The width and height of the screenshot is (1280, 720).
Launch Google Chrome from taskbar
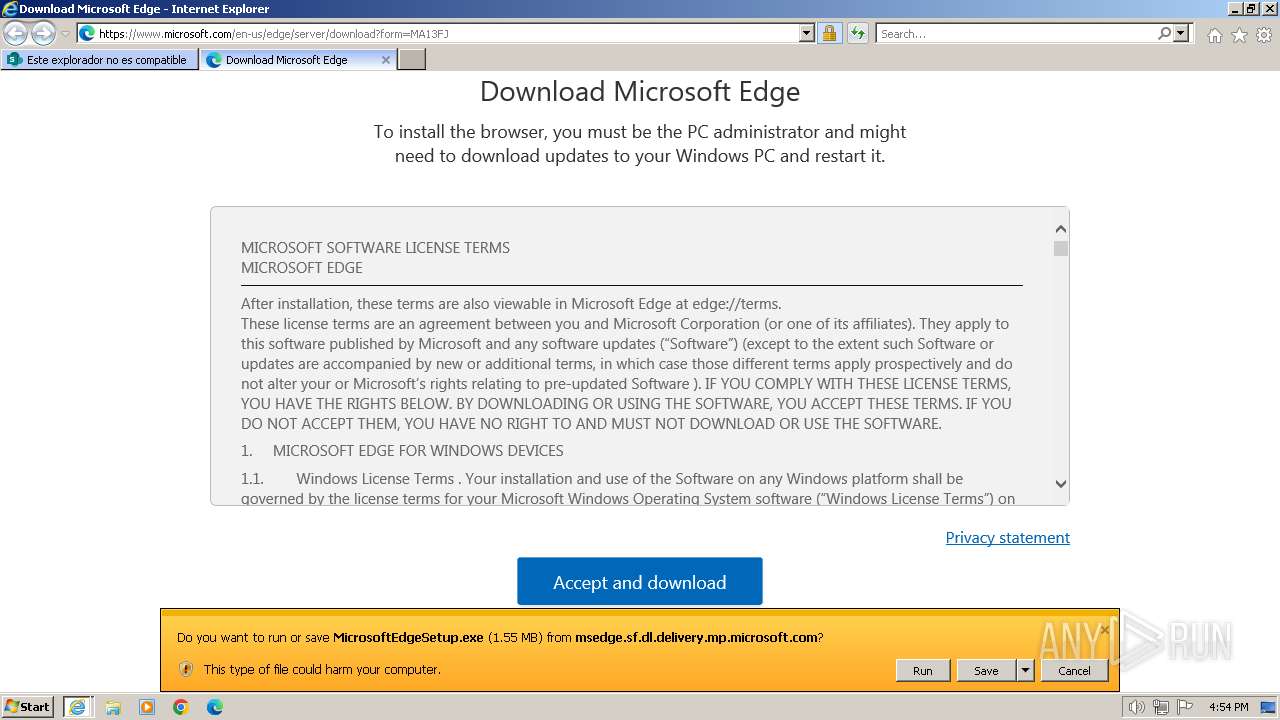181,707
